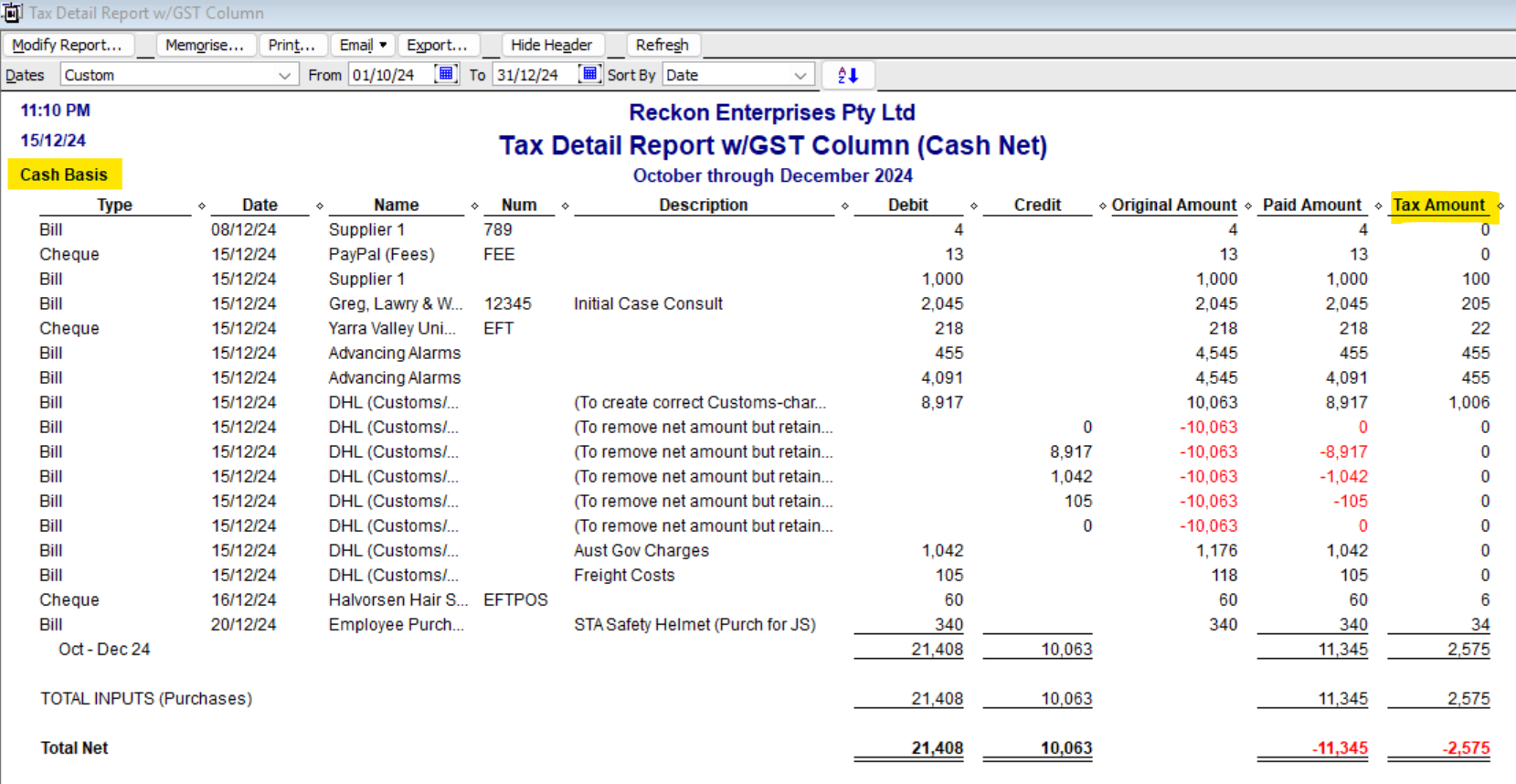Image resolution: width=1516 pixels, height=784 pixels.
Task: Open the To date calendar picker
Action: point(589,74)
